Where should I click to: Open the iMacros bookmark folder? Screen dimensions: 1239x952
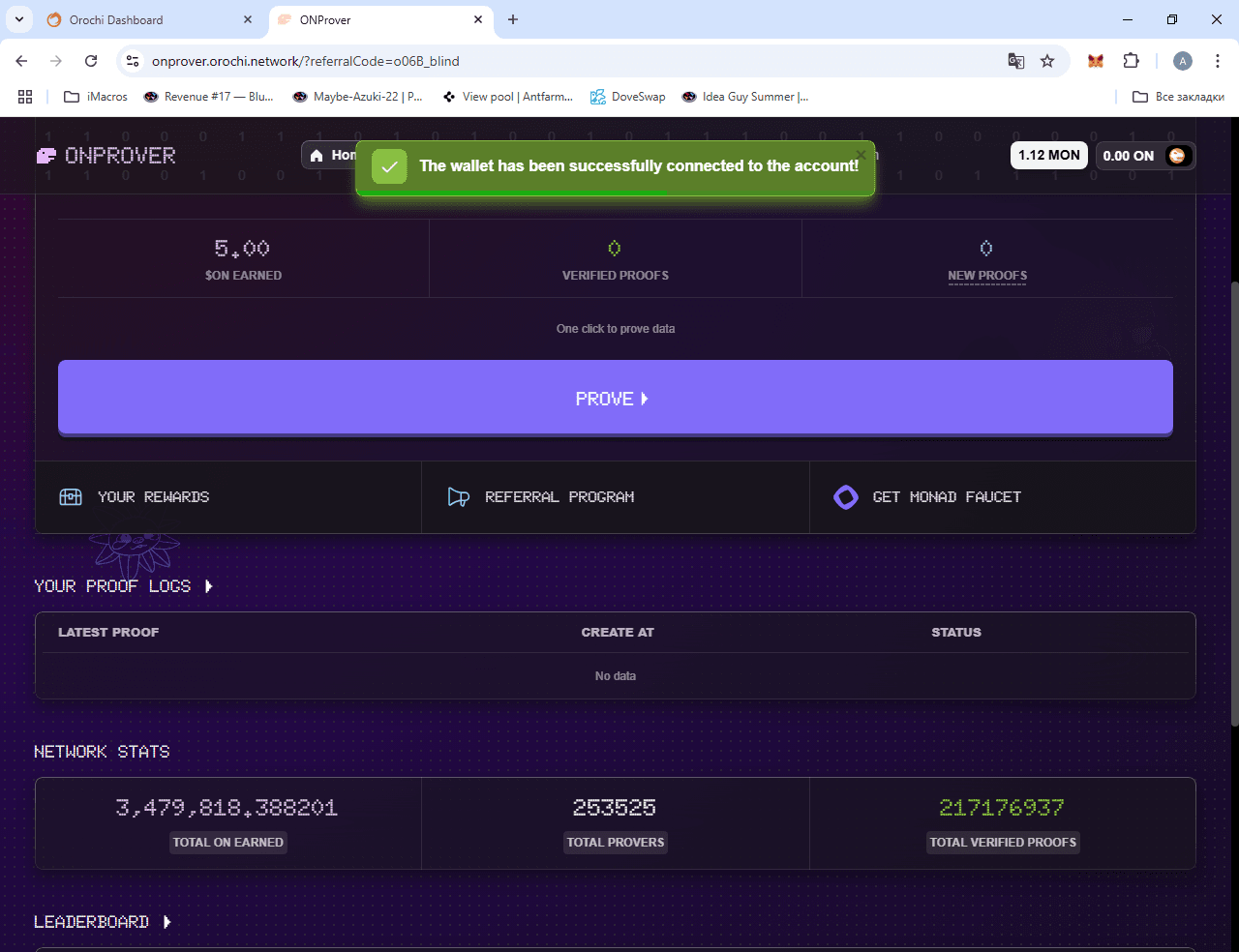click(x=96, y=97)
